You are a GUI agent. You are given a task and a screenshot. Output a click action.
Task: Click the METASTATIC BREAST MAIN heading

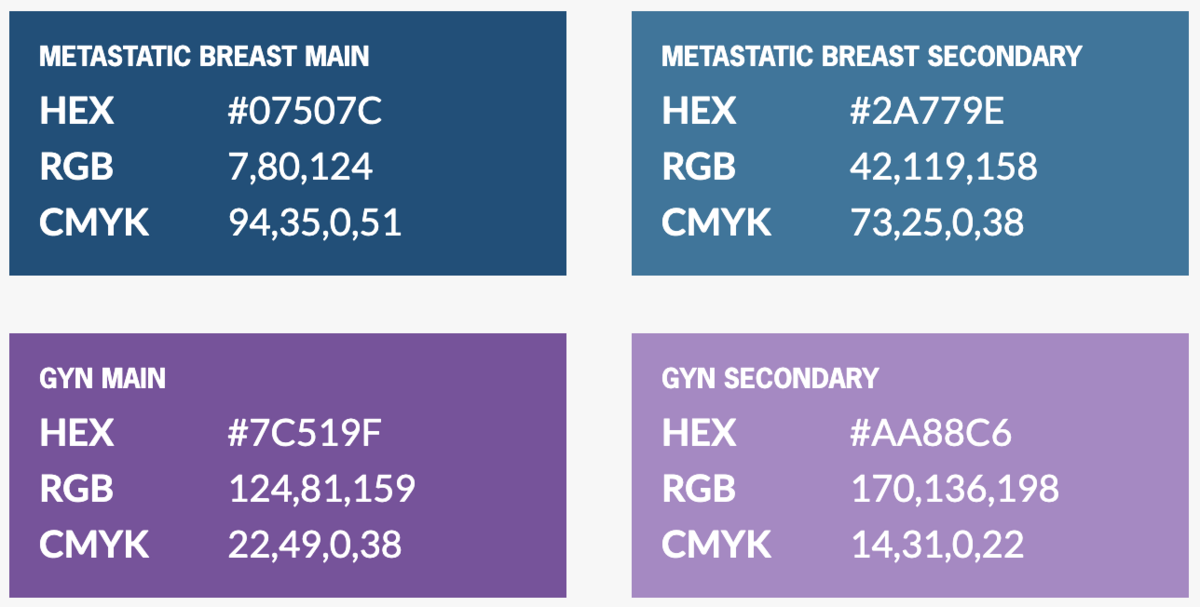(x=204, y=56)
